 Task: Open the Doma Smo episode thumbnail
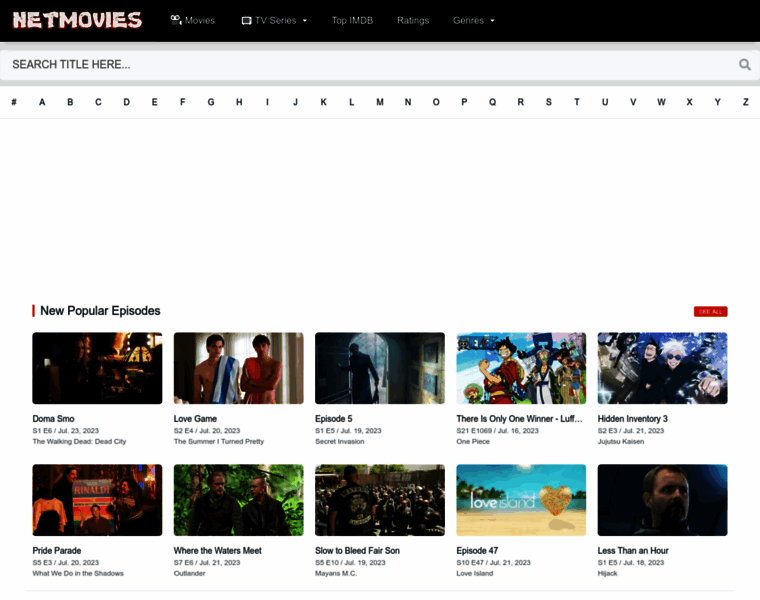coord(97,368)
